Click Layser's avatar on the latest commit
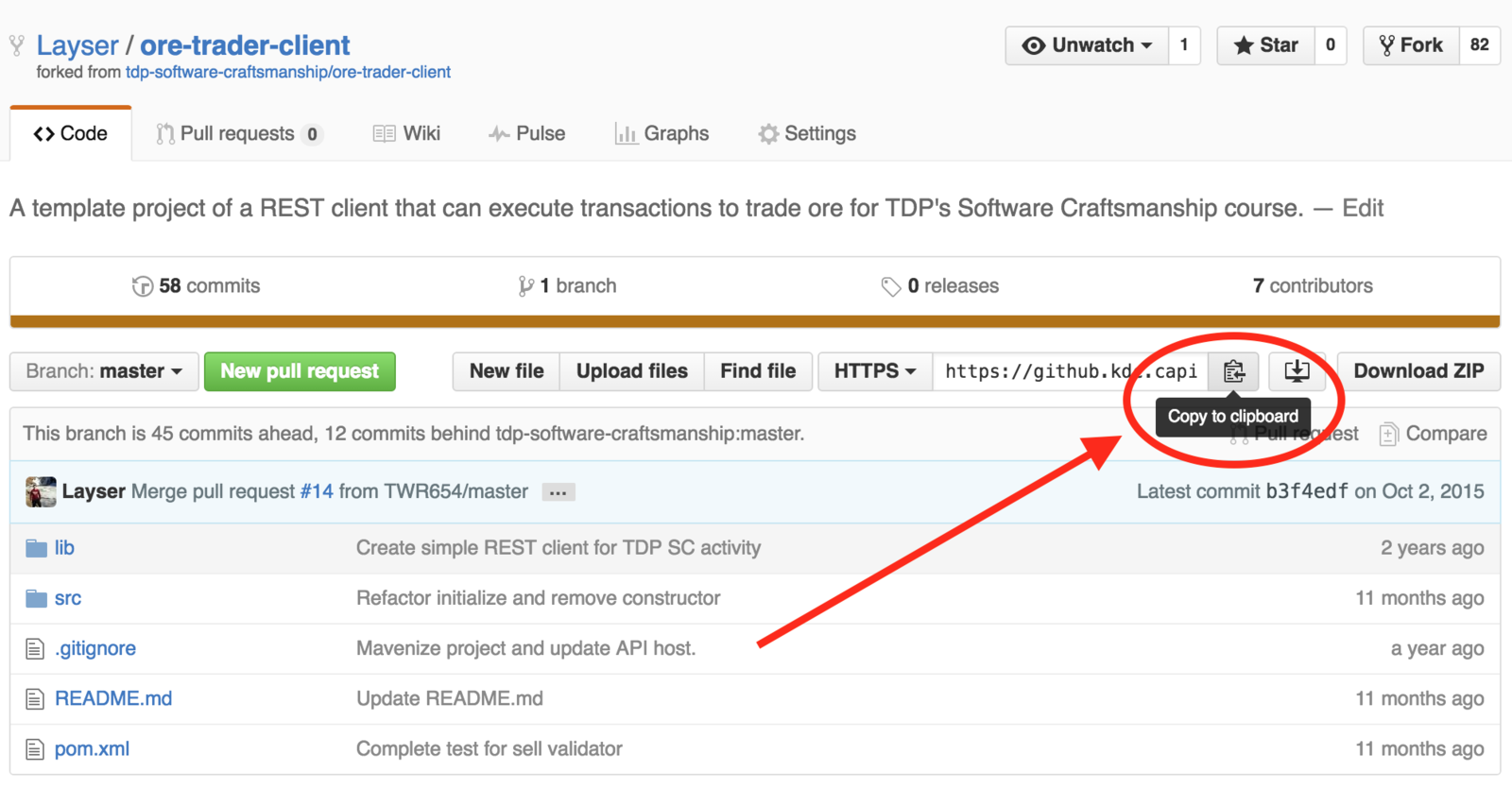This screenshot has width=1512, height=789. pos(41,491)
